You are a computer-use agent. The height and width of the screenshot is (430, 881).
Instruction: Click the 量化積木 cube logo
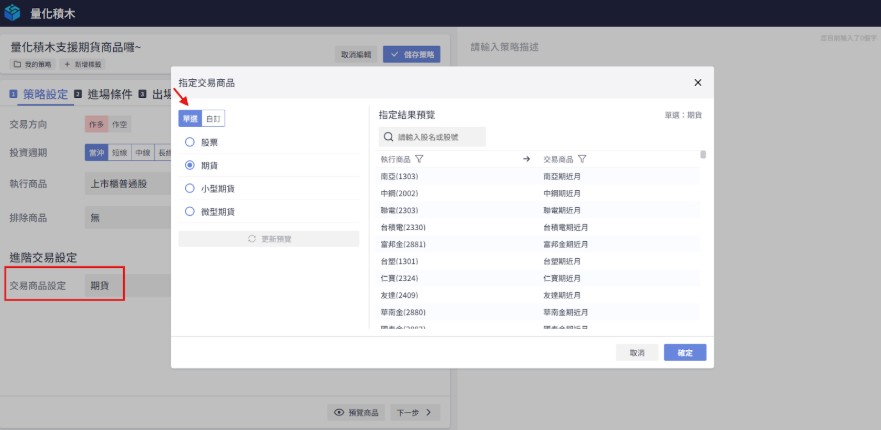(13, 14)
